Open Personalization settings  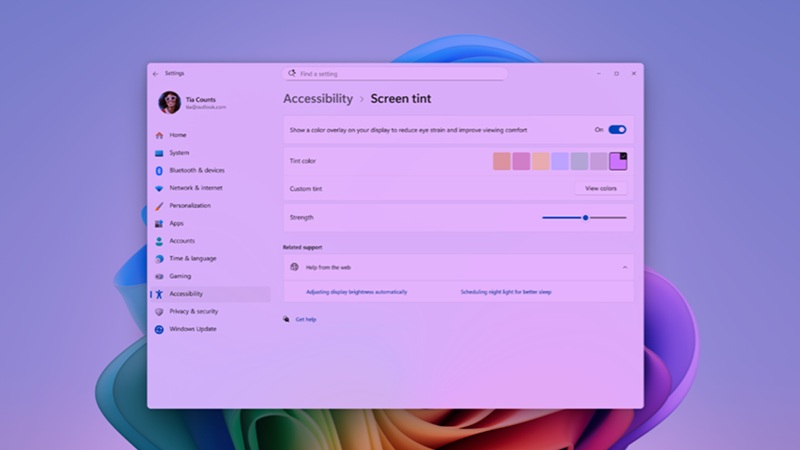(190, 206)
